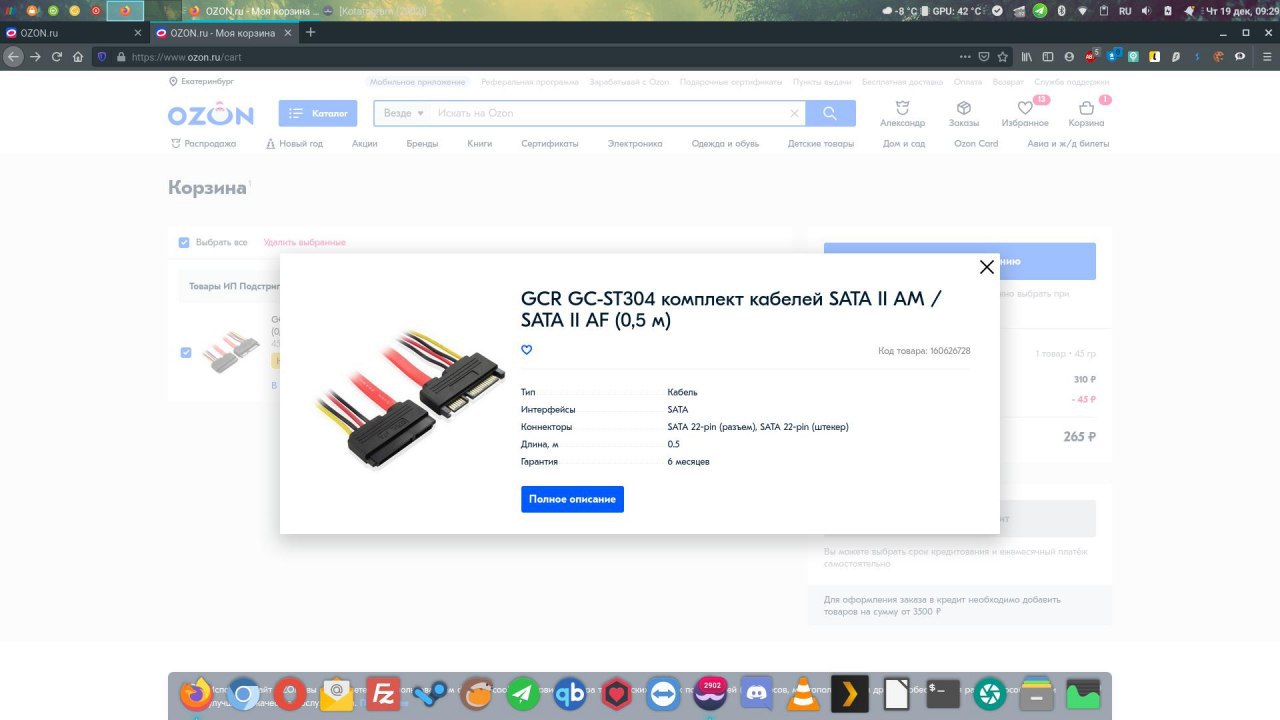Open Избранное favorites icon
Viewport: 1280px width, 720px height.
[x=1025, y=114]
